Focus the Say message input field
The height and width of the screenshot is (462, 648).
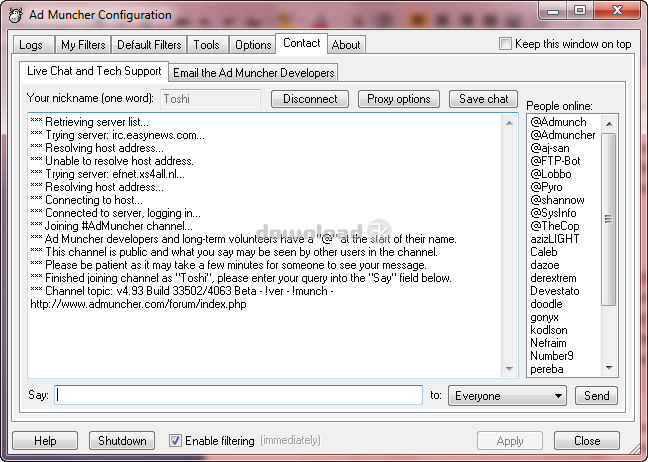pos(238,395)
